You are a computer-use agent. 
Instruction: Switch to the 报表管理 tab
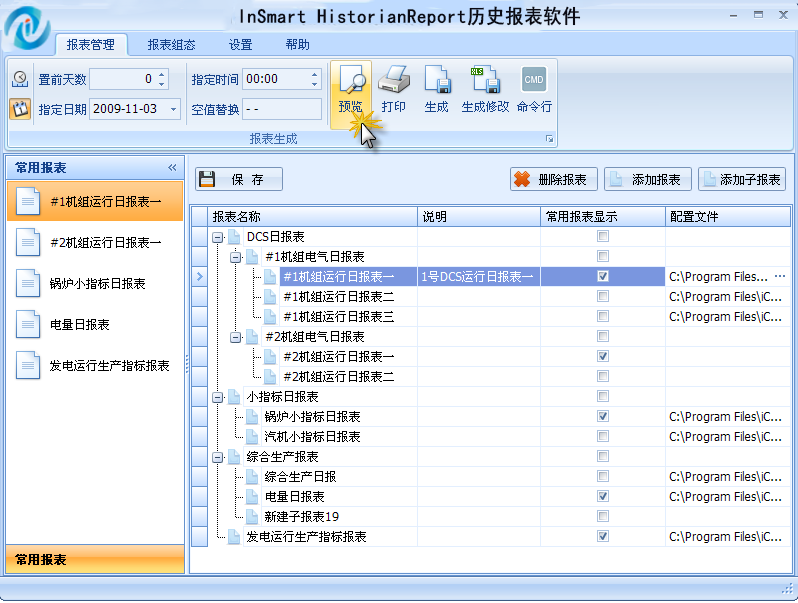91,45
